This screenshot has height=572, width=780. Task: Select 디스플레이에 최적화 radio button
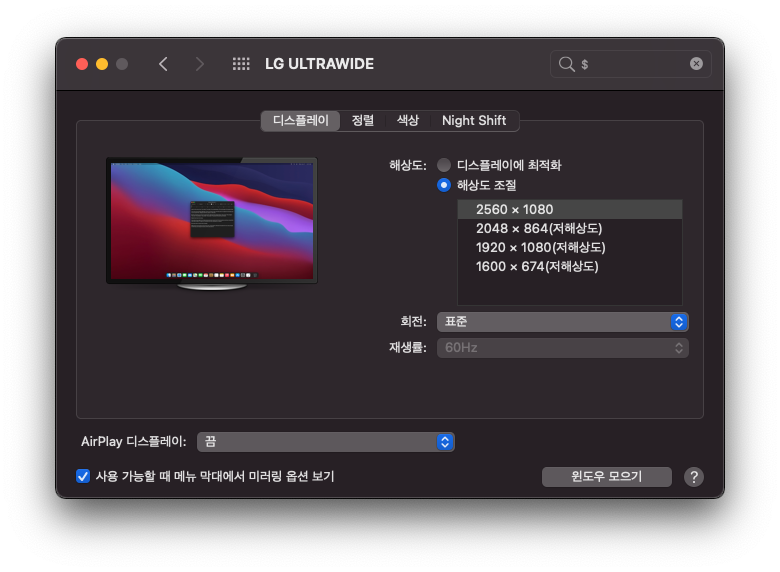coord(444,165)
